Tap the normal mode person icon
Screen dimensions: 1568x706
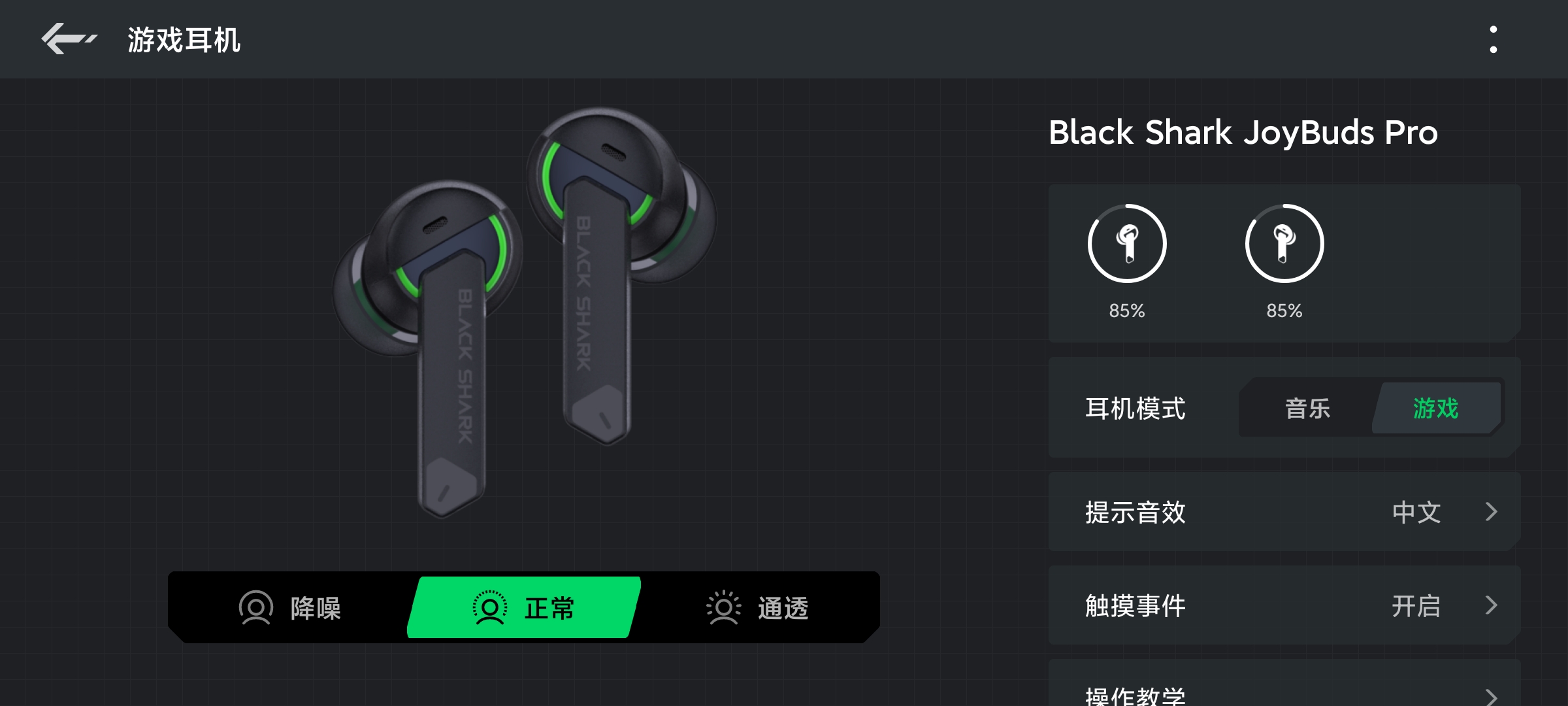pos(489,608)
